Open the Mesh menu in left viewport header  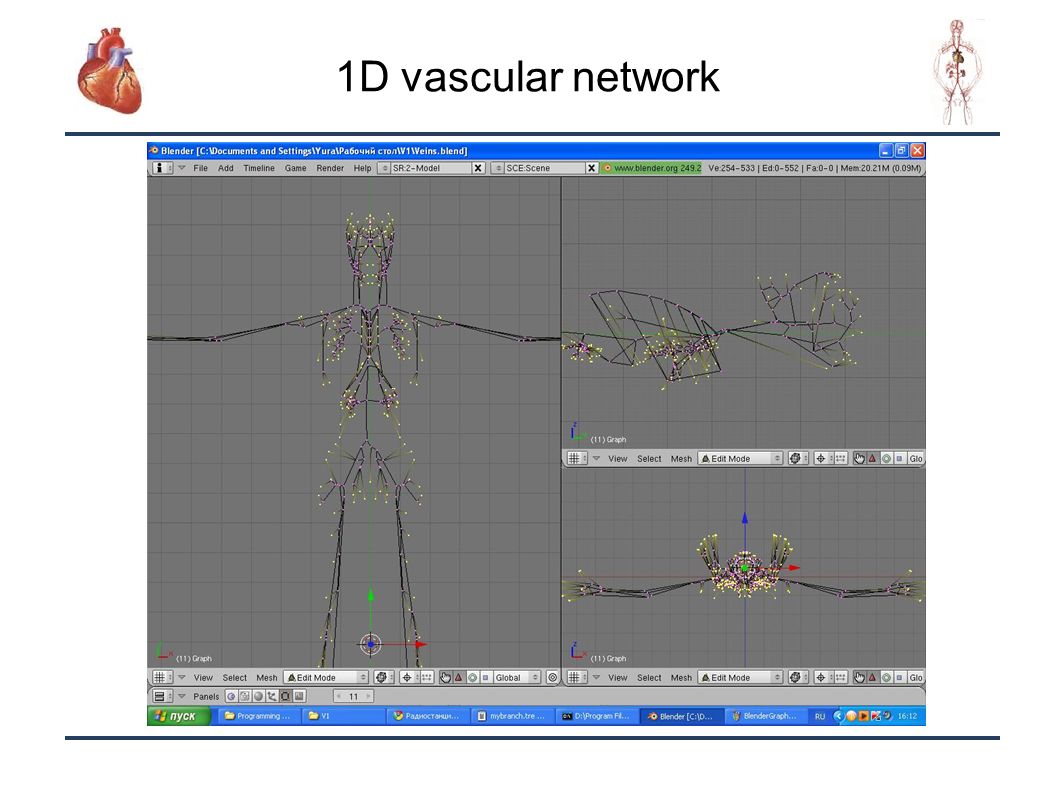[267, 678]
